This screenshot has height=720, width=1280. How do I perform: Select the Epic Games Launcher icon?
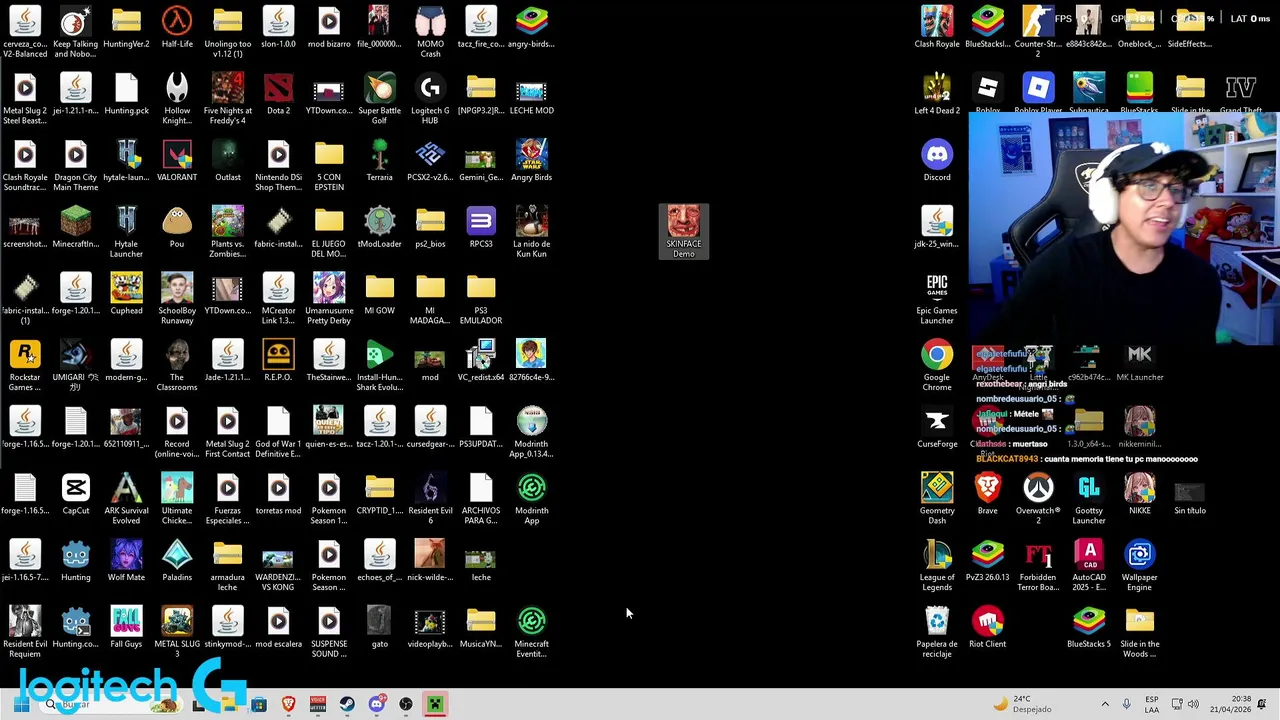937,300
